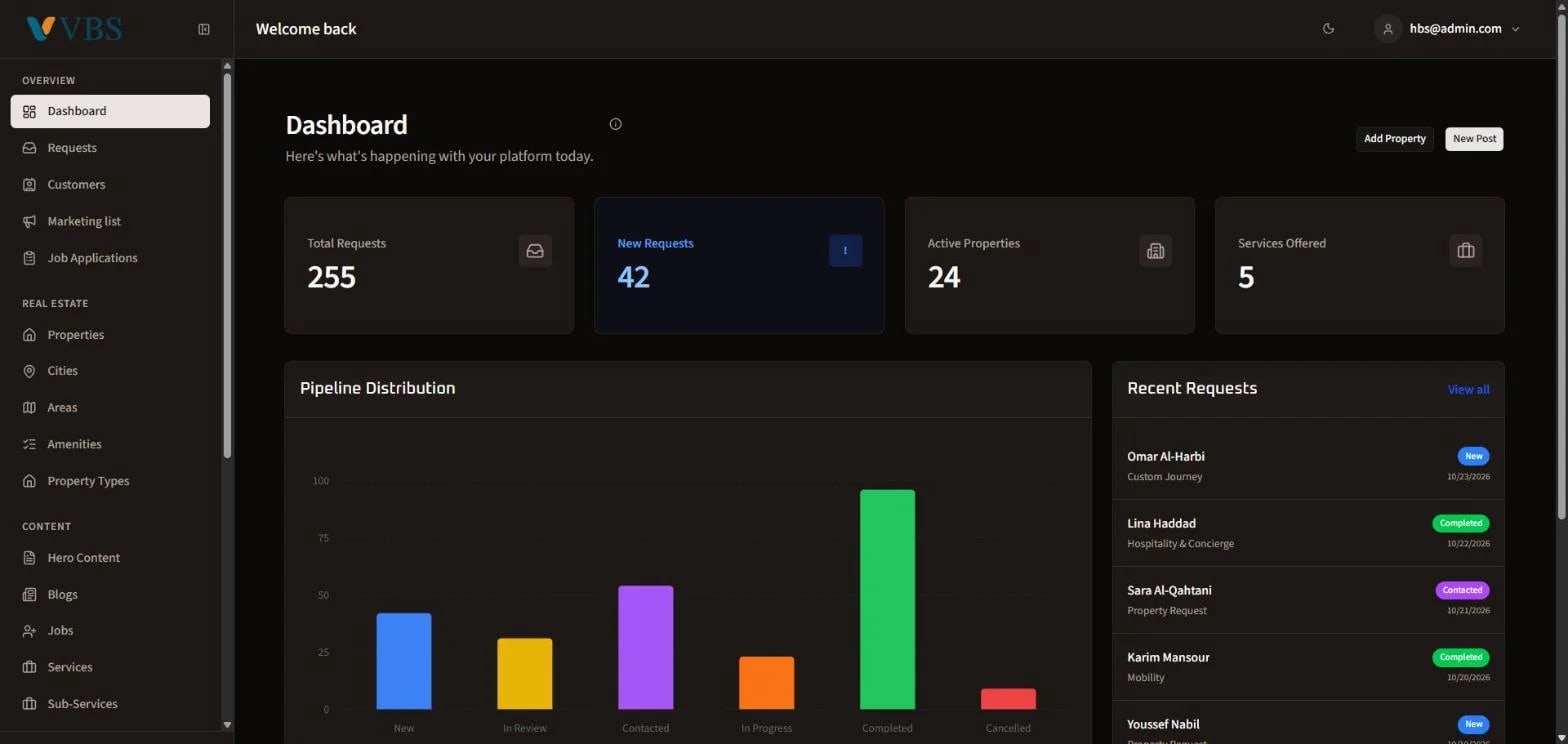Open Requests from the sidebar
Viewport: 1568px width, 744px height.
110,148
